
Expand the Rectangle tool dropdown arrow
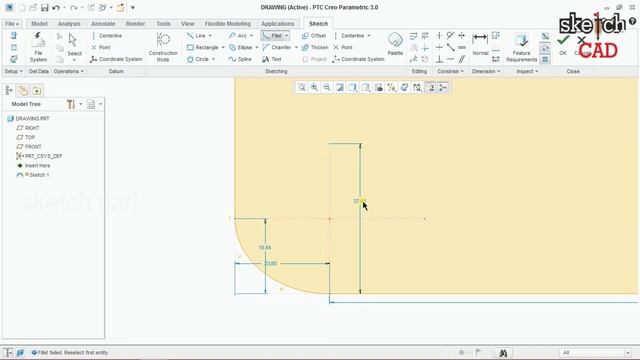(x=223, y=48)
